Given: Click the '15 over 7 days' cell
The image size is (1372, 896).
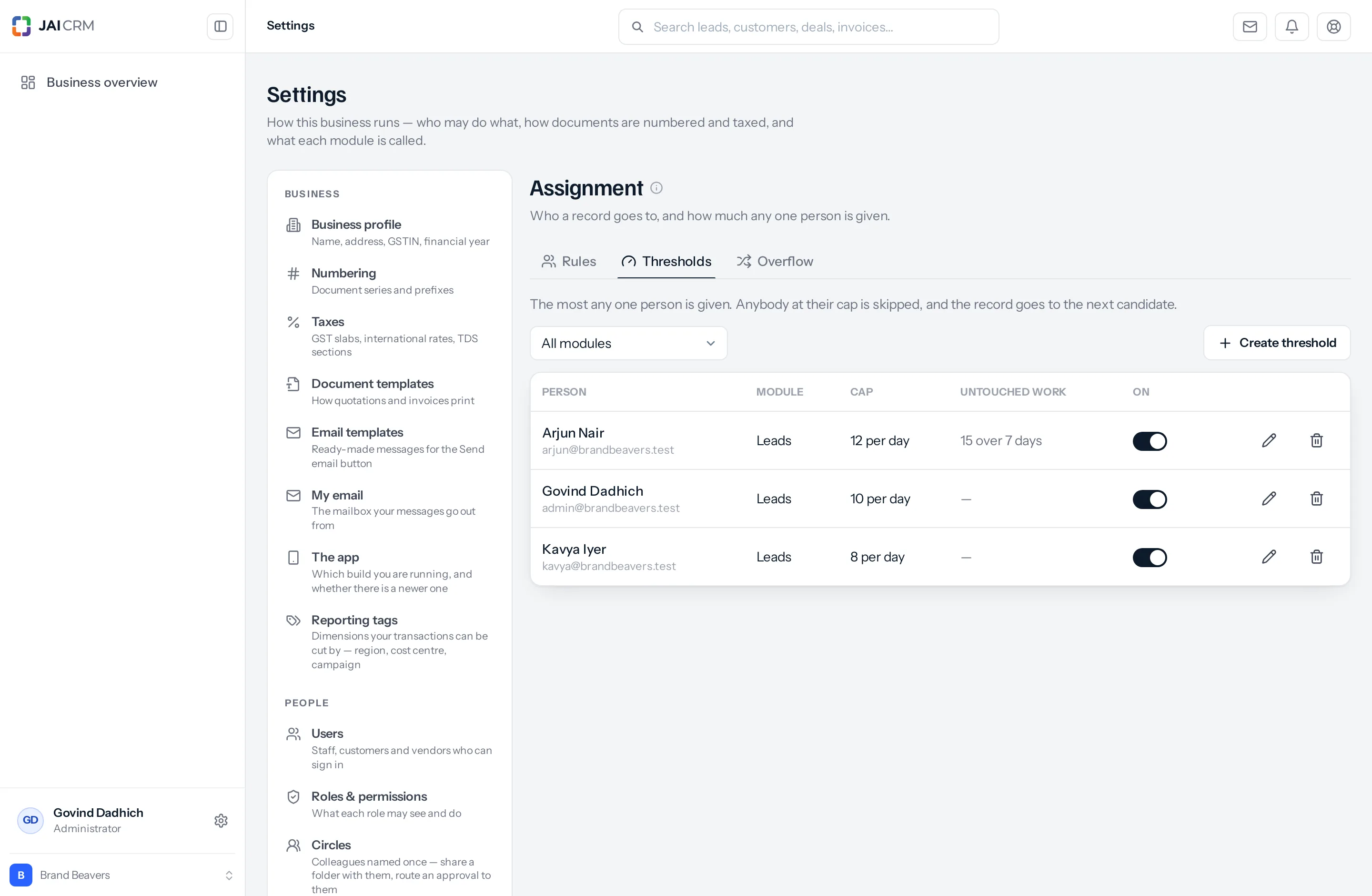Looking at the screenshot, I should 1001,440.
